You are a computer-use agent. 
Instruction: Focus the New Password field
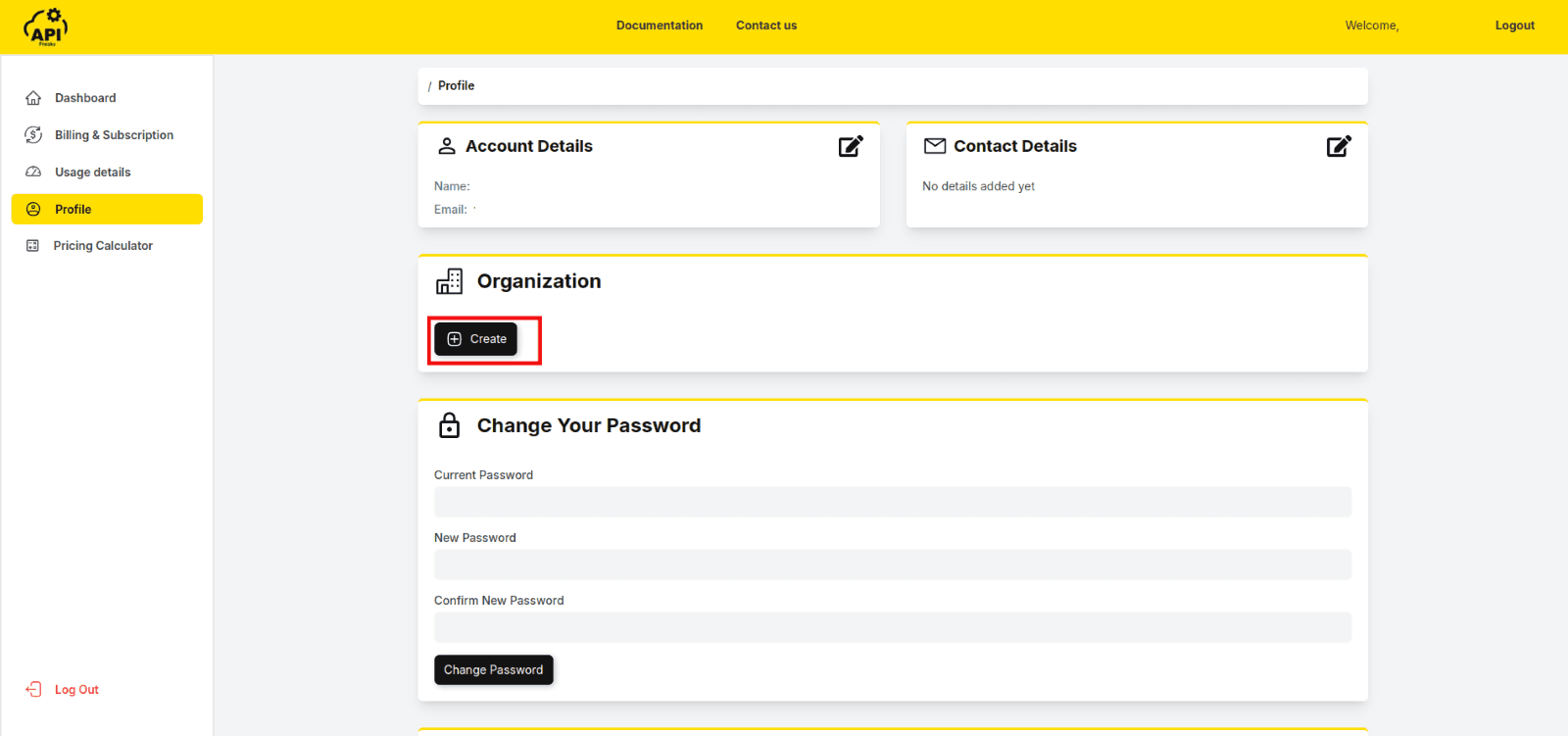click(892, 564)
